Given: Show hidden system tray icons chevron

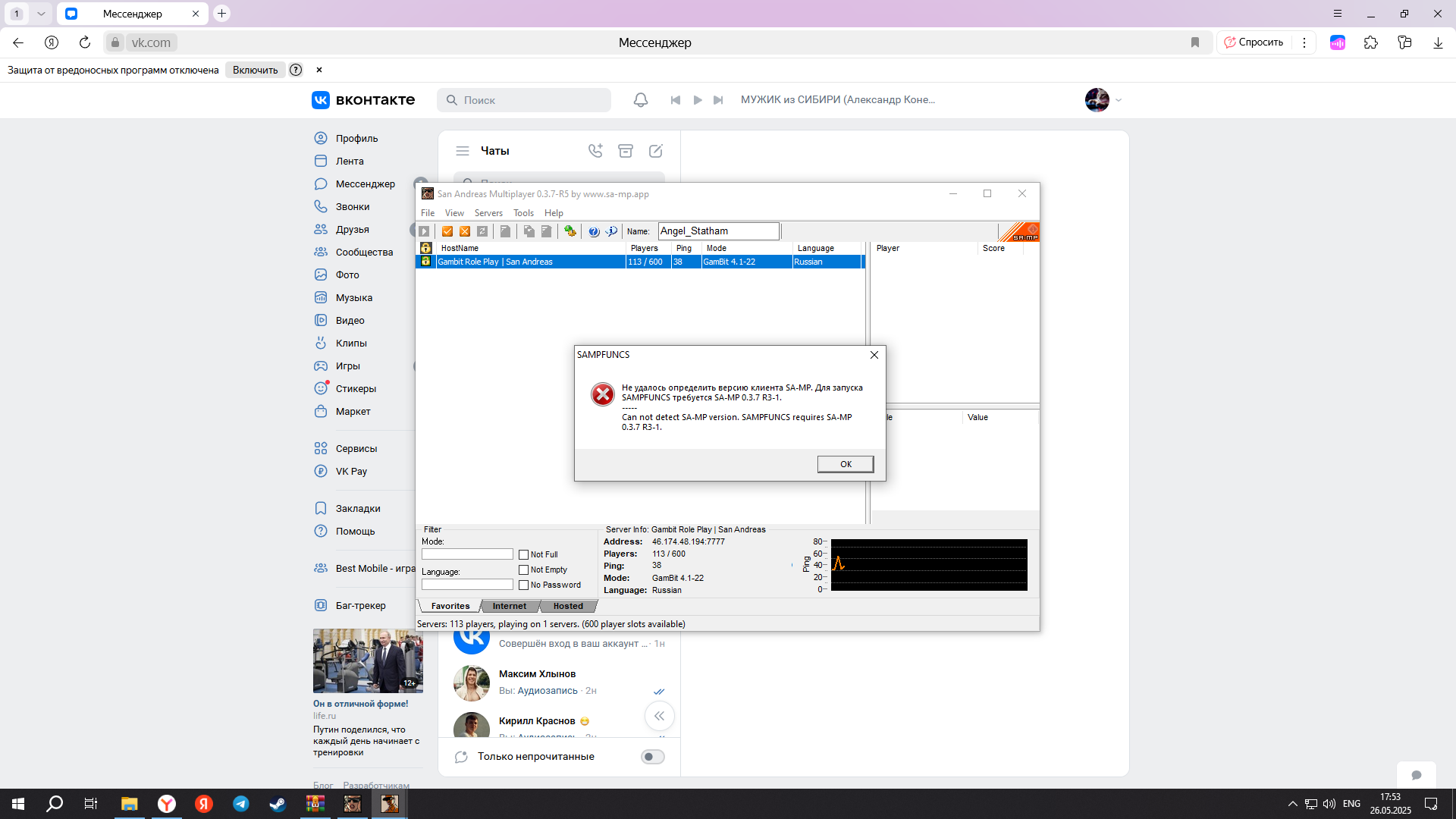Looking at the screenshot, I should (1292, 804).
